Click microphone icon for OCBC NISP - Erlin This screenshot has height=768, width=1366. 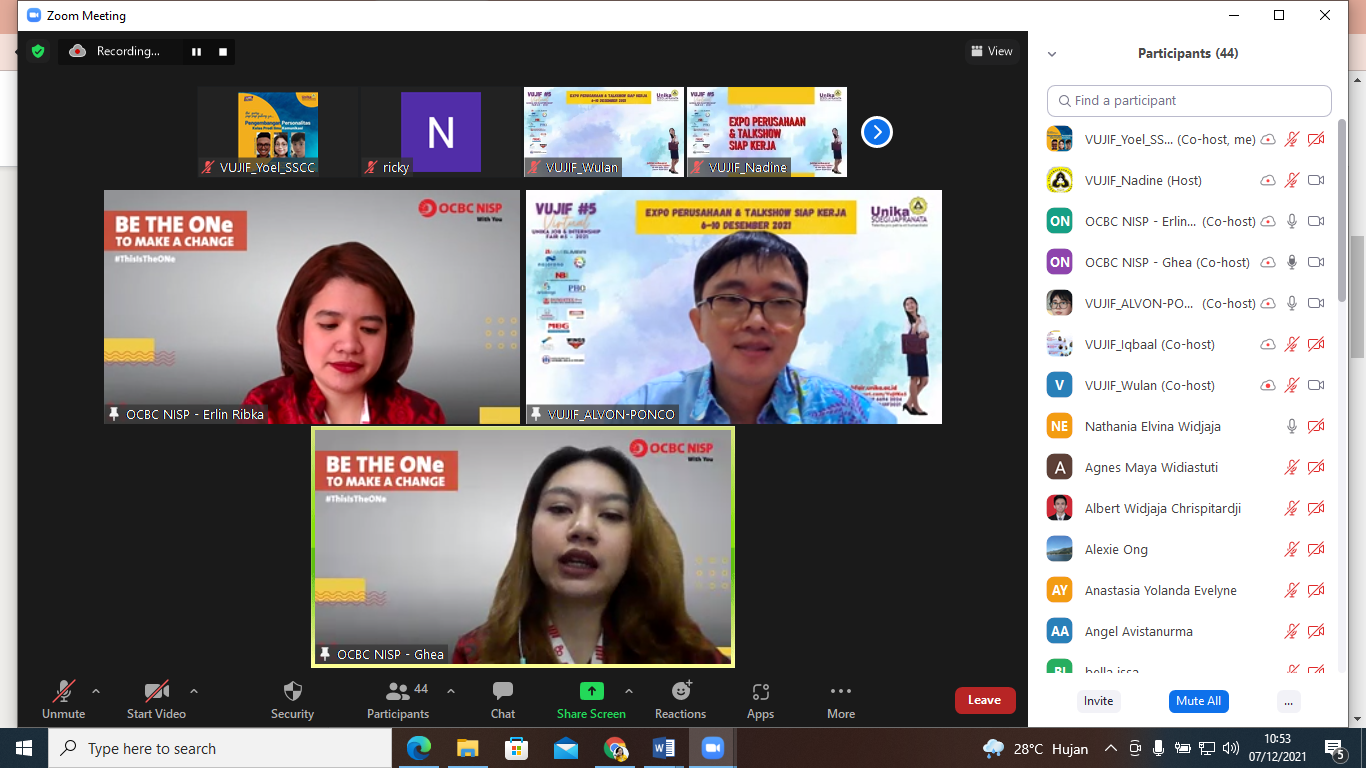(x=1292, y=221)
